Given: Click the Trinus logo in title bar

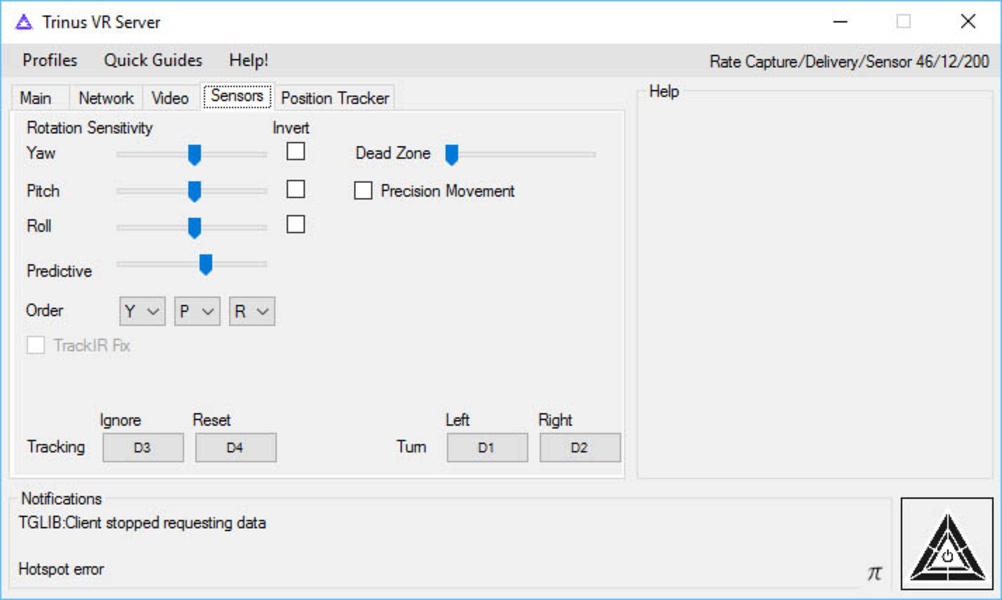Looking at the screenshot, I should 24,21.
